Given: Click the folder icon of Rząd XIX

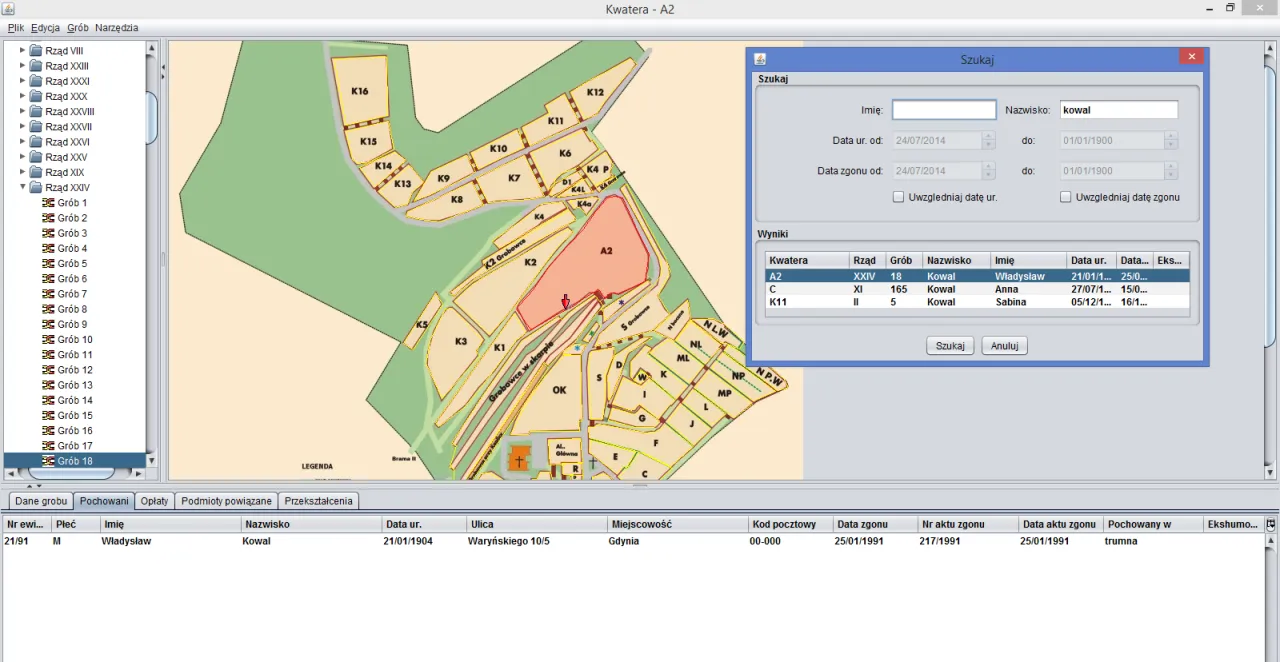Looking at the screenshot, I should pos(35,172).
